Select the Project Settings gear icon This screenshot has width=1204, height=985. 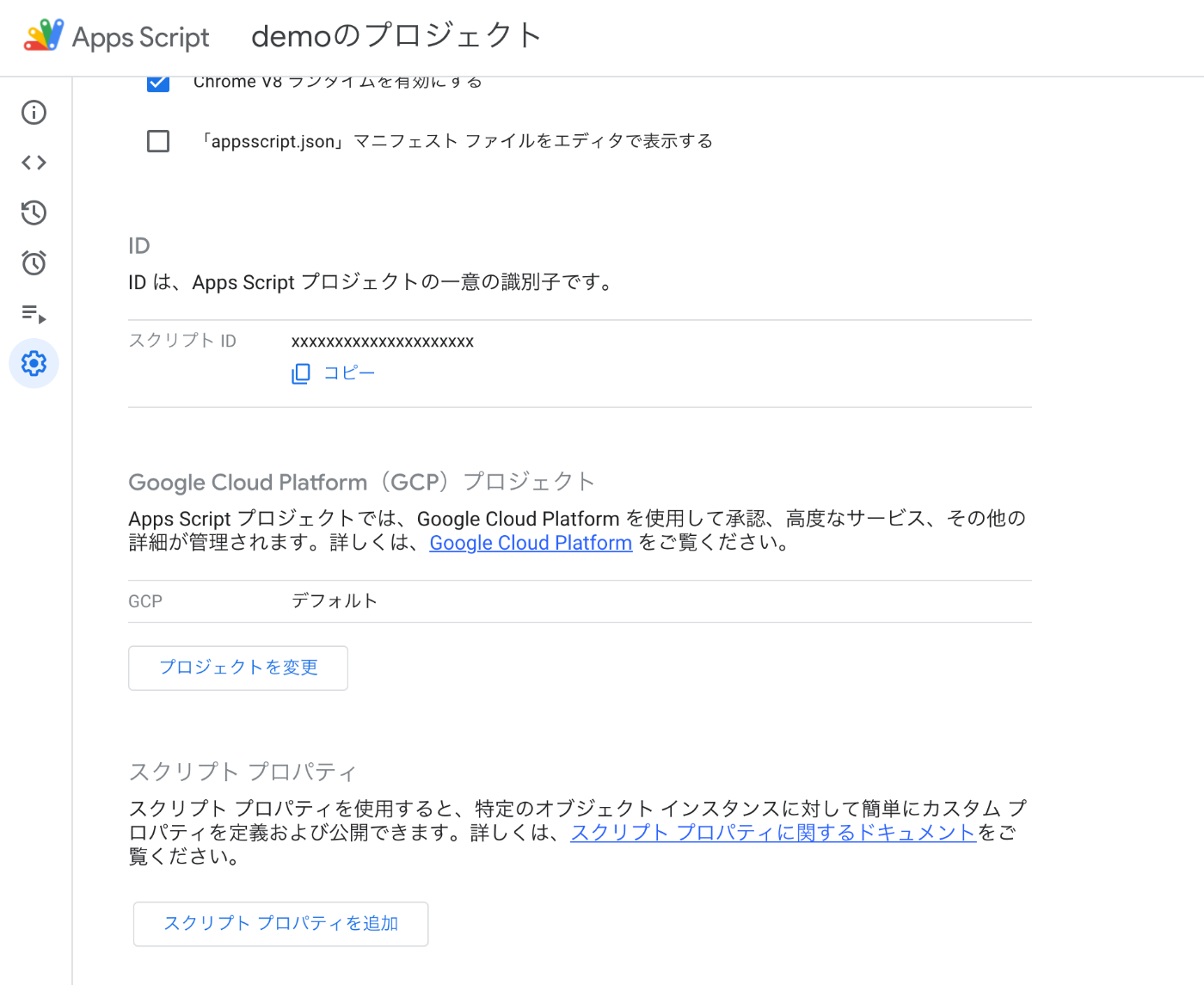(34, 364)
